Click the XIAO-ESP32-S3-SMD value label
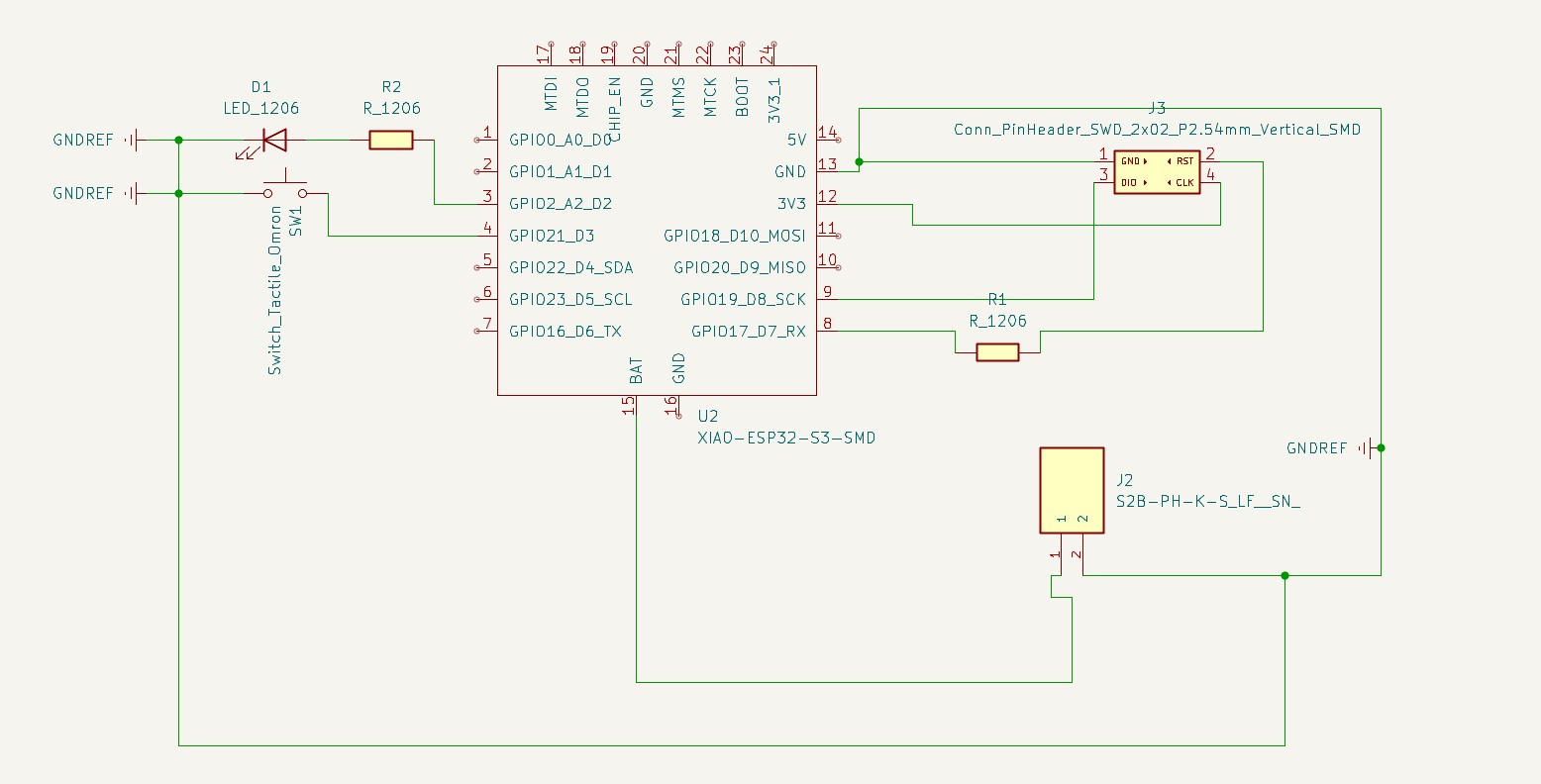 click(x=786, y=438)
